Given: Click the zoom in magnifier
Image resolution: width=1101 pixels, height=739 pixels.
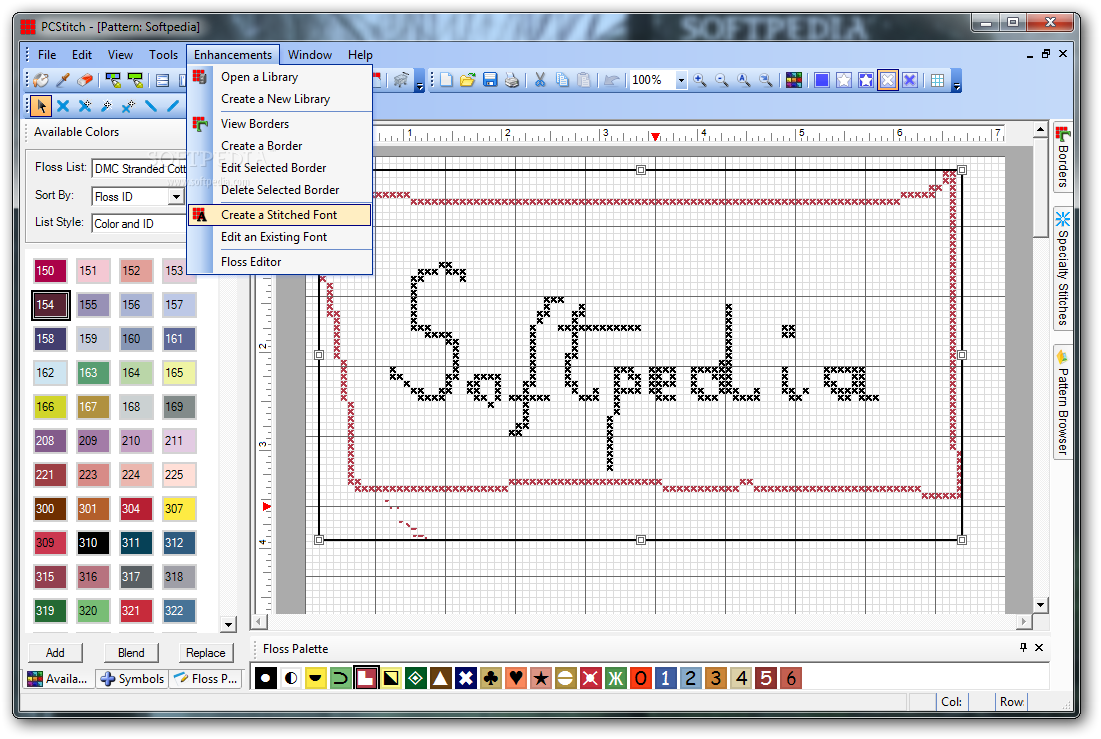Looking at the screenshot, I should pos(700,80).
